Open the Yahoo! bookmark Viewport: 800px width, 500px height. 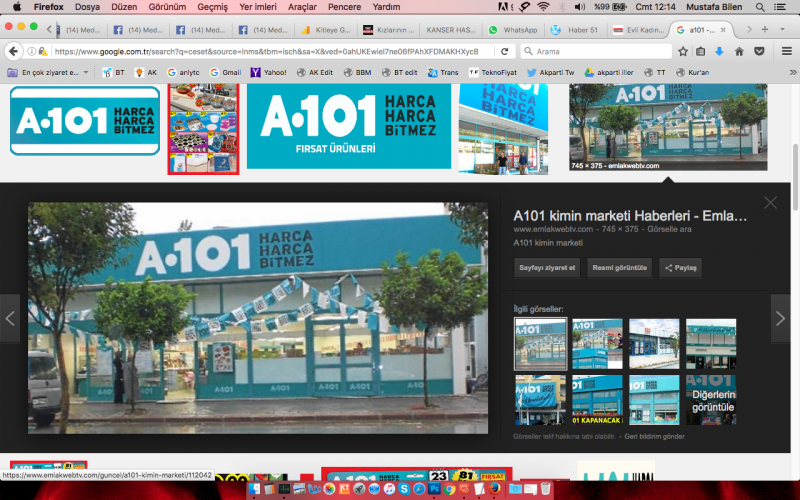(x=269, y=72)
